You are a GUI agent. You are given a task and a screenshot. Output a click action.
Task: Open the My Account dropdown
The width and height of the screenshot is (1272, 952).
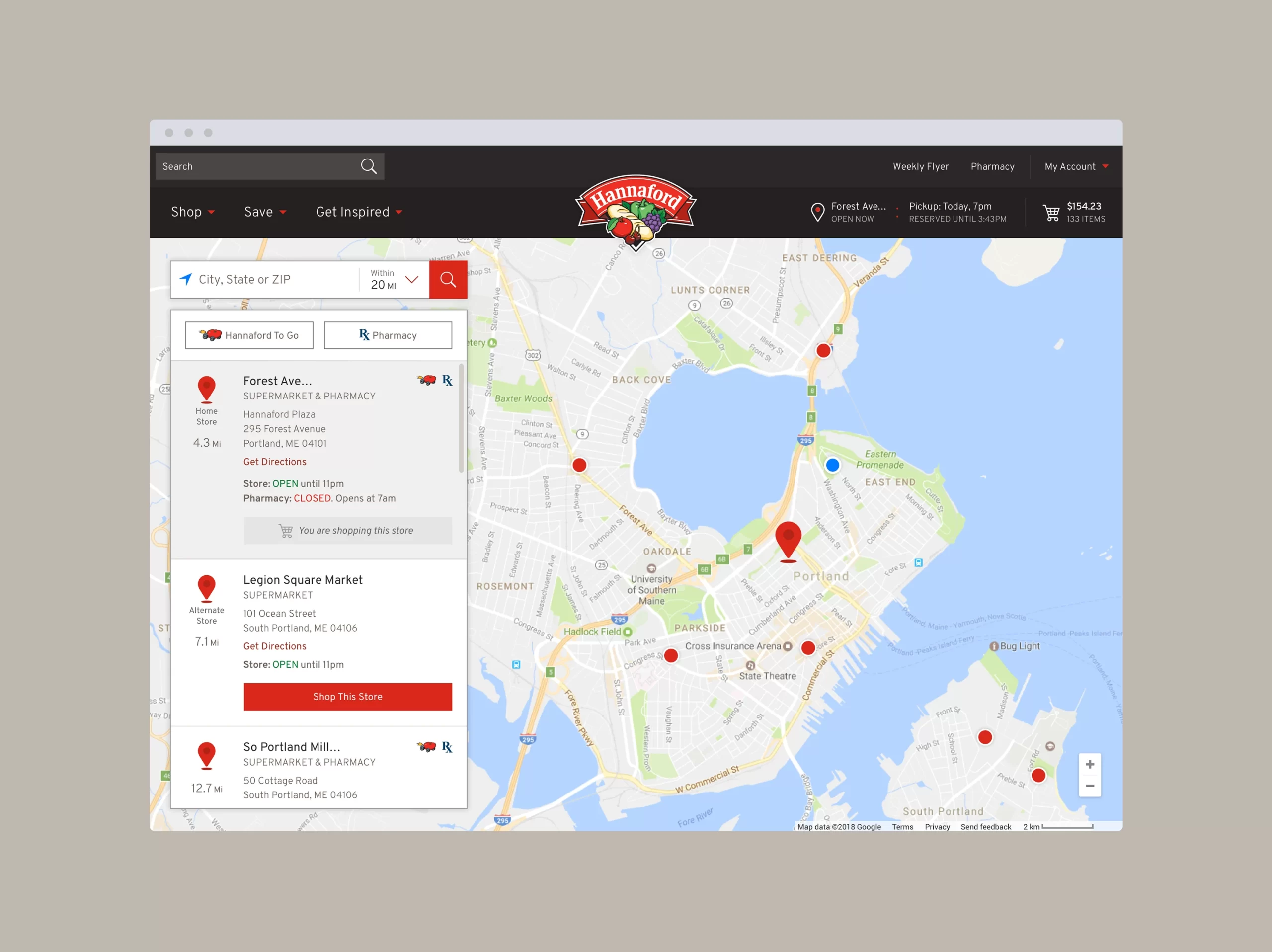[1077, 167]
